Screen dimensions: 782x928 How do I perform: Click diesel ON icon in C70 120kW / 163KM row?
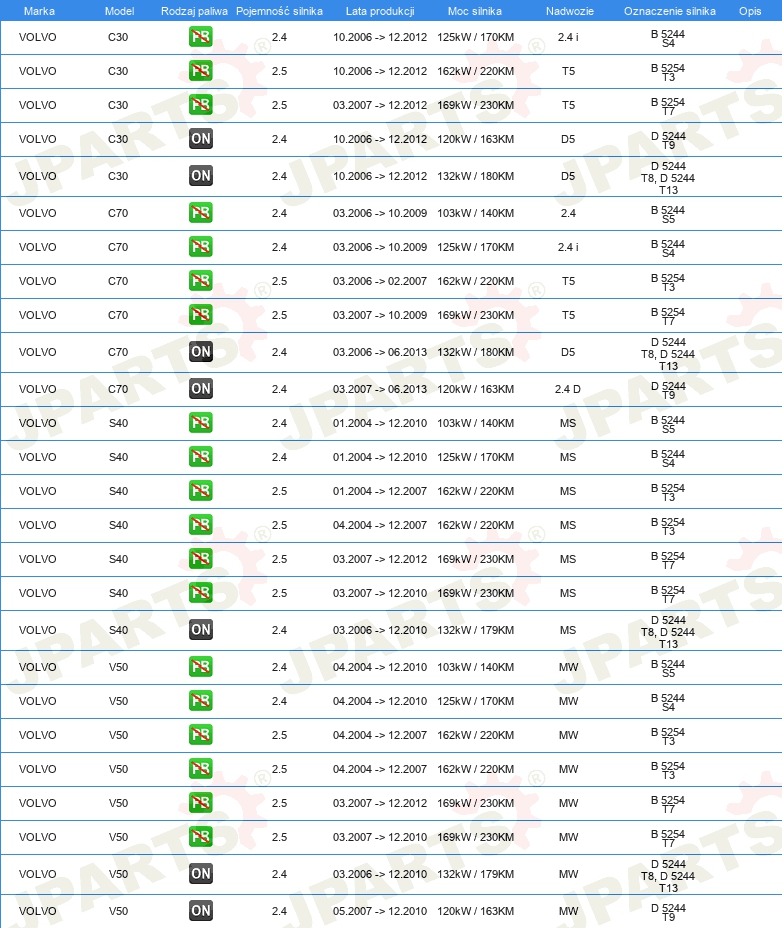tap(201, 389)
